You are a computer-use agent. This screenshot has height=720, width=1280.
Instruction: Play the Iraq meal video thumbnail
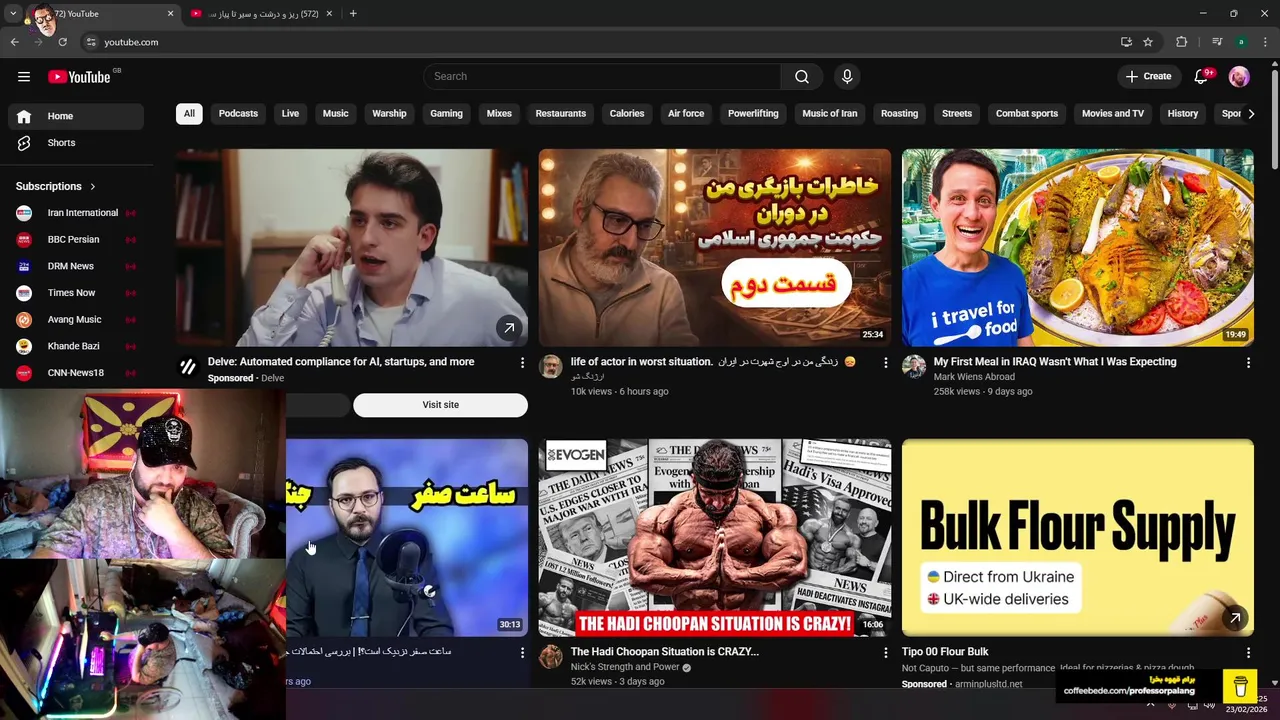[x=1078, y=247]
